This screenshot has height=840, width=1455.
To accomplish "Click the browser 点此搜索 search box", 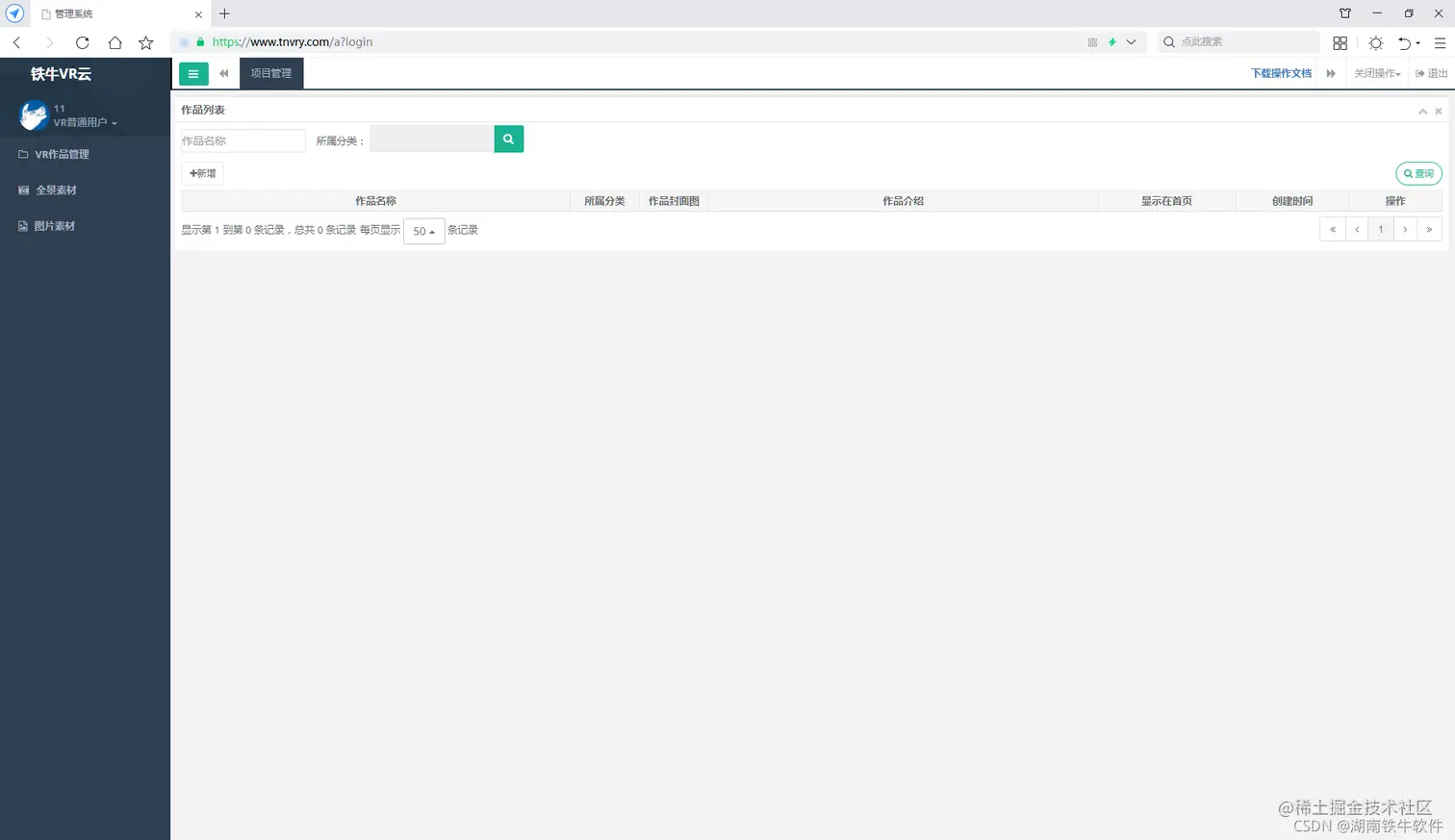I will [1238, 42].
